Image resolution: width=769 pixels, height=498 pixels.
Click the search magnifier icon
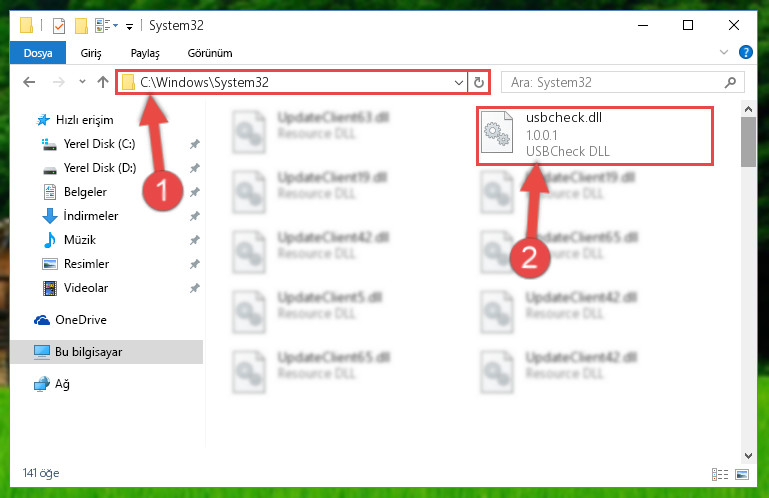[x=730, y=82]
